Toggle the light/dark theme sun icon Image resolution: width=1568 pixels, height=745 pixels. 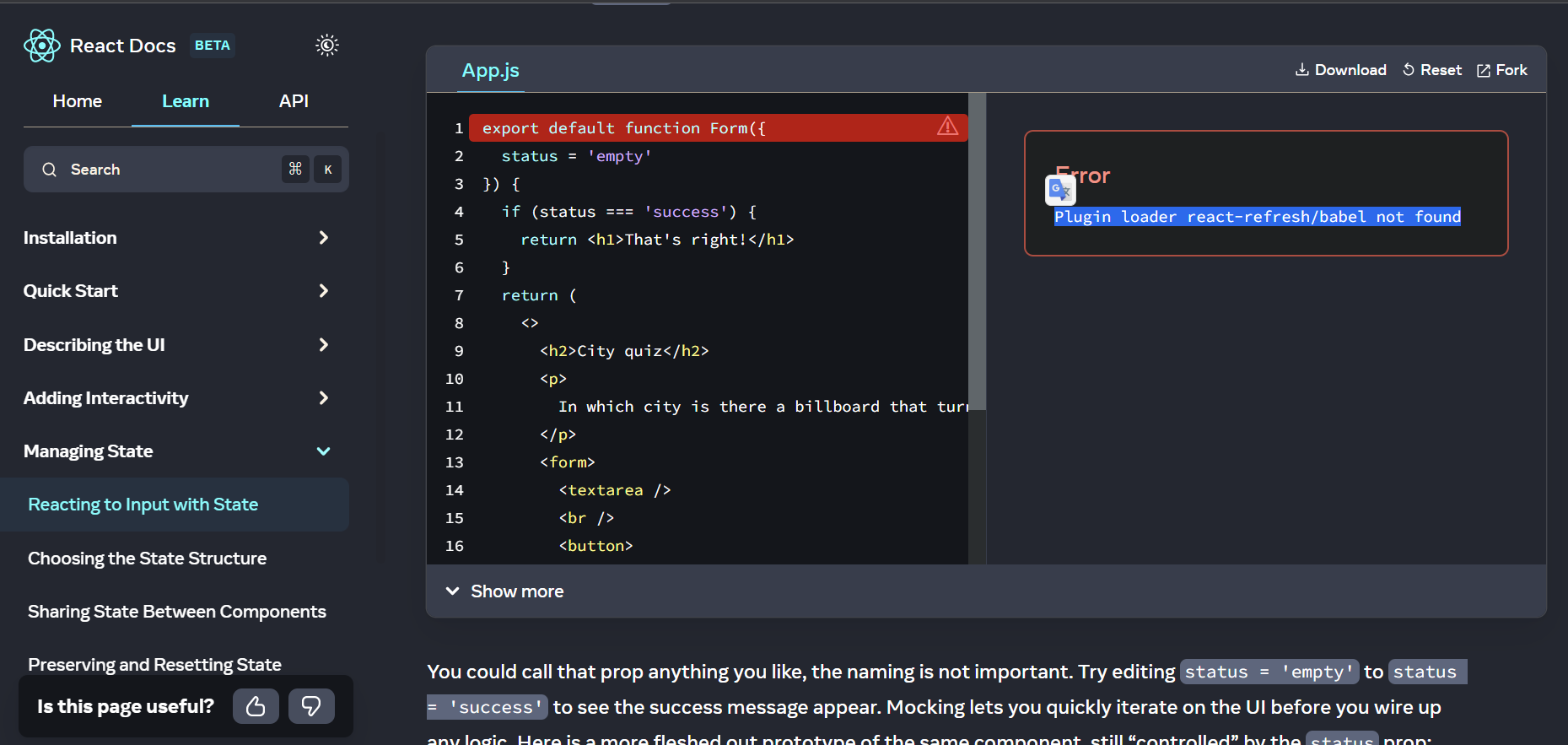(x=327, y=45)
